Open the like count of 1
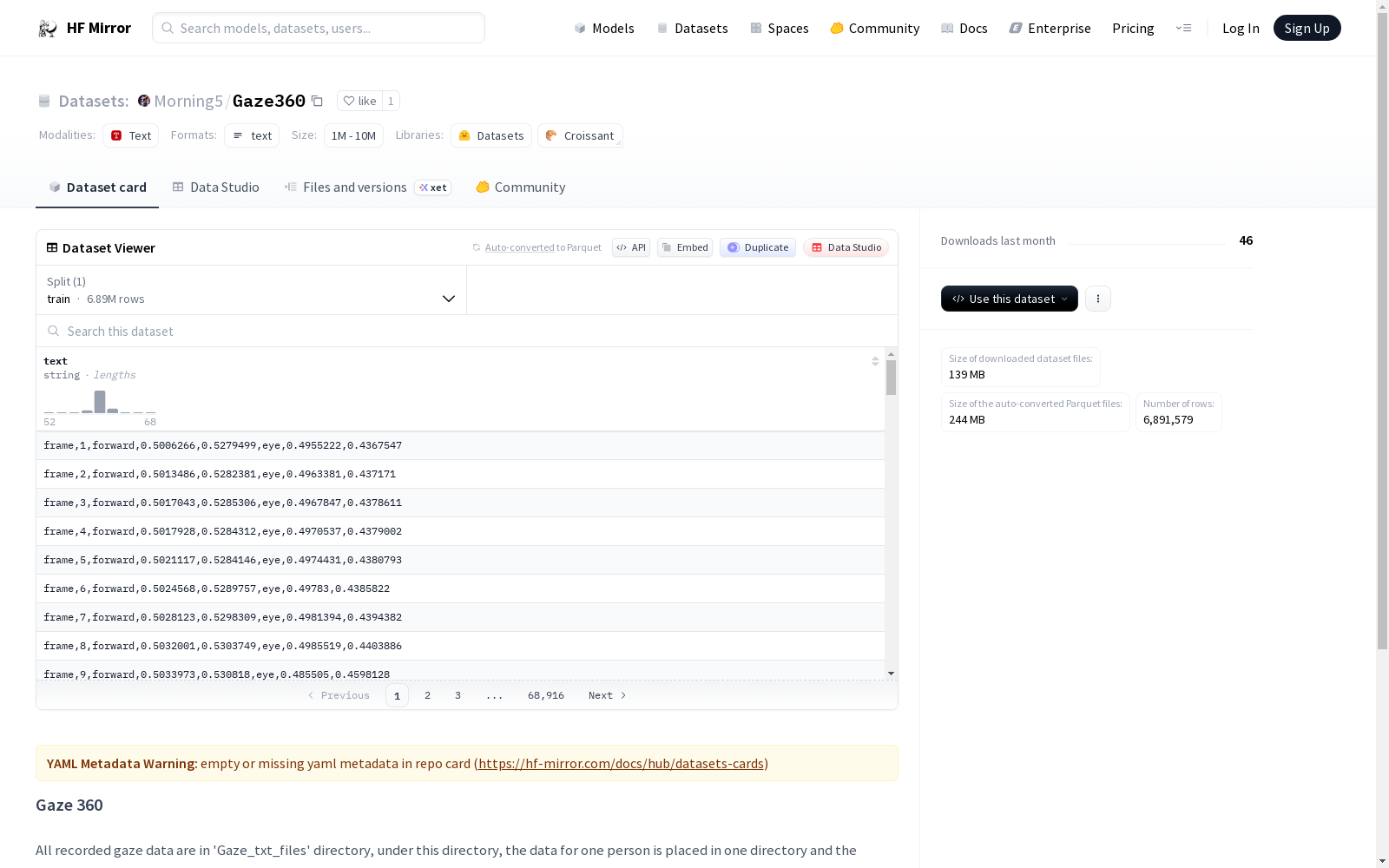This screenshot has height=868, width=1389. 391,101
